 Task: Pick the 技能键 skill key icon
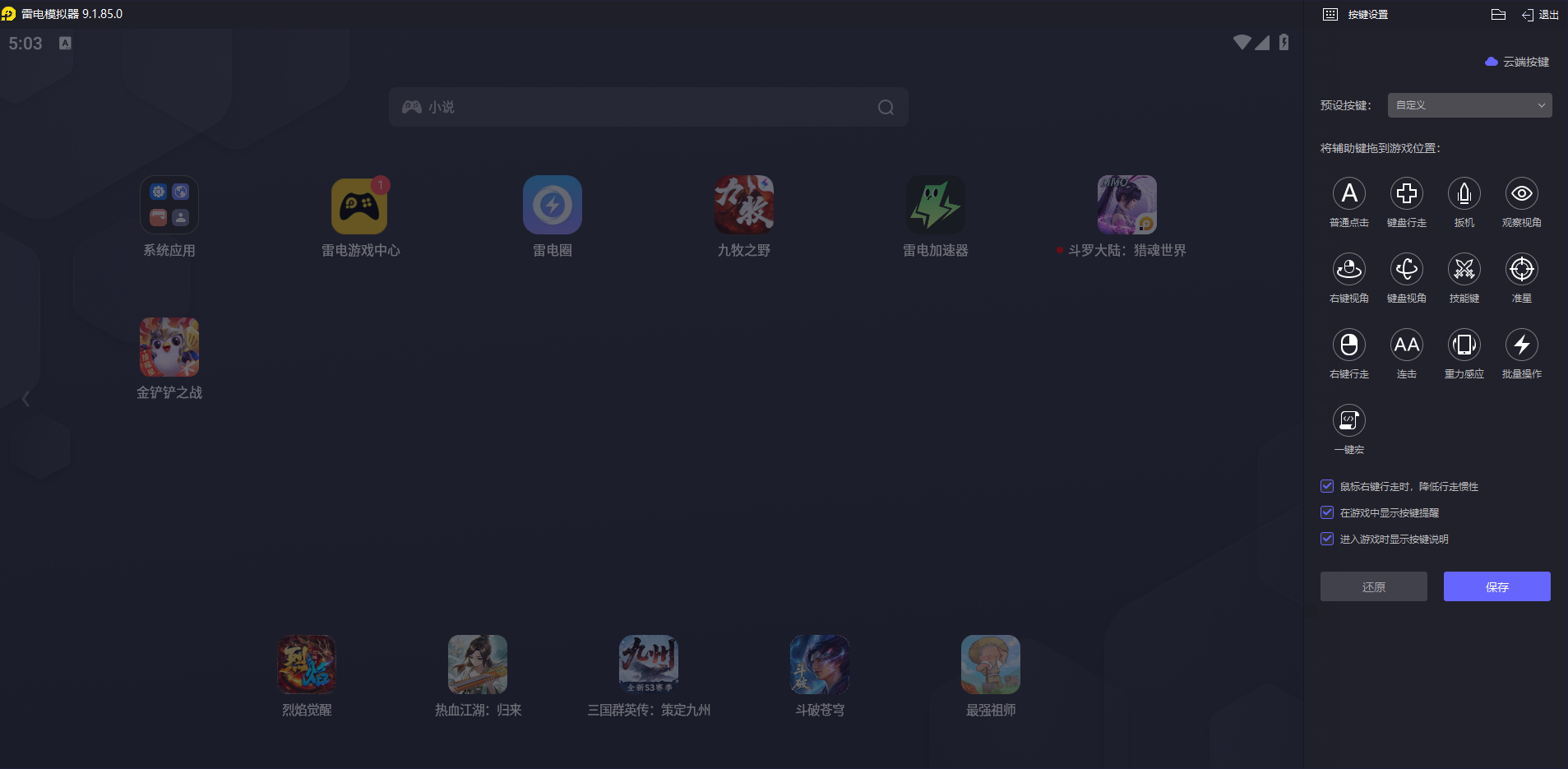click(1464, 269)
